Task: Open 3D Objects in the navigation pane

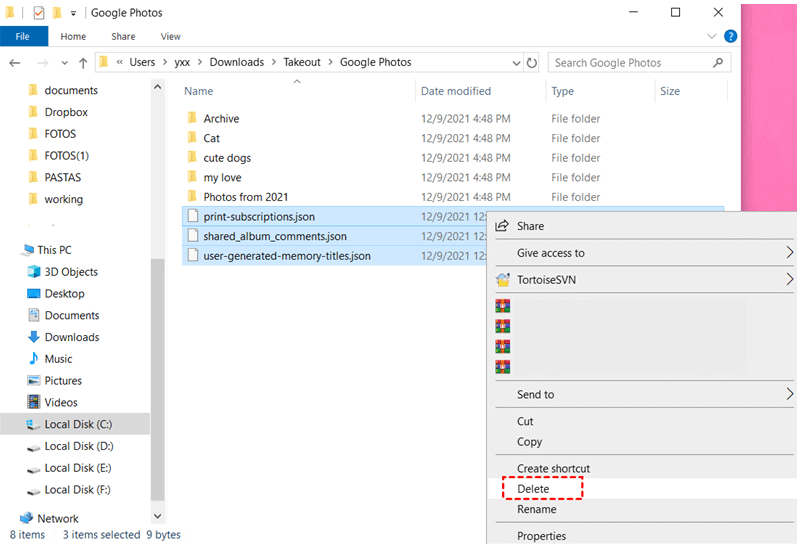Action: (71, 272)
